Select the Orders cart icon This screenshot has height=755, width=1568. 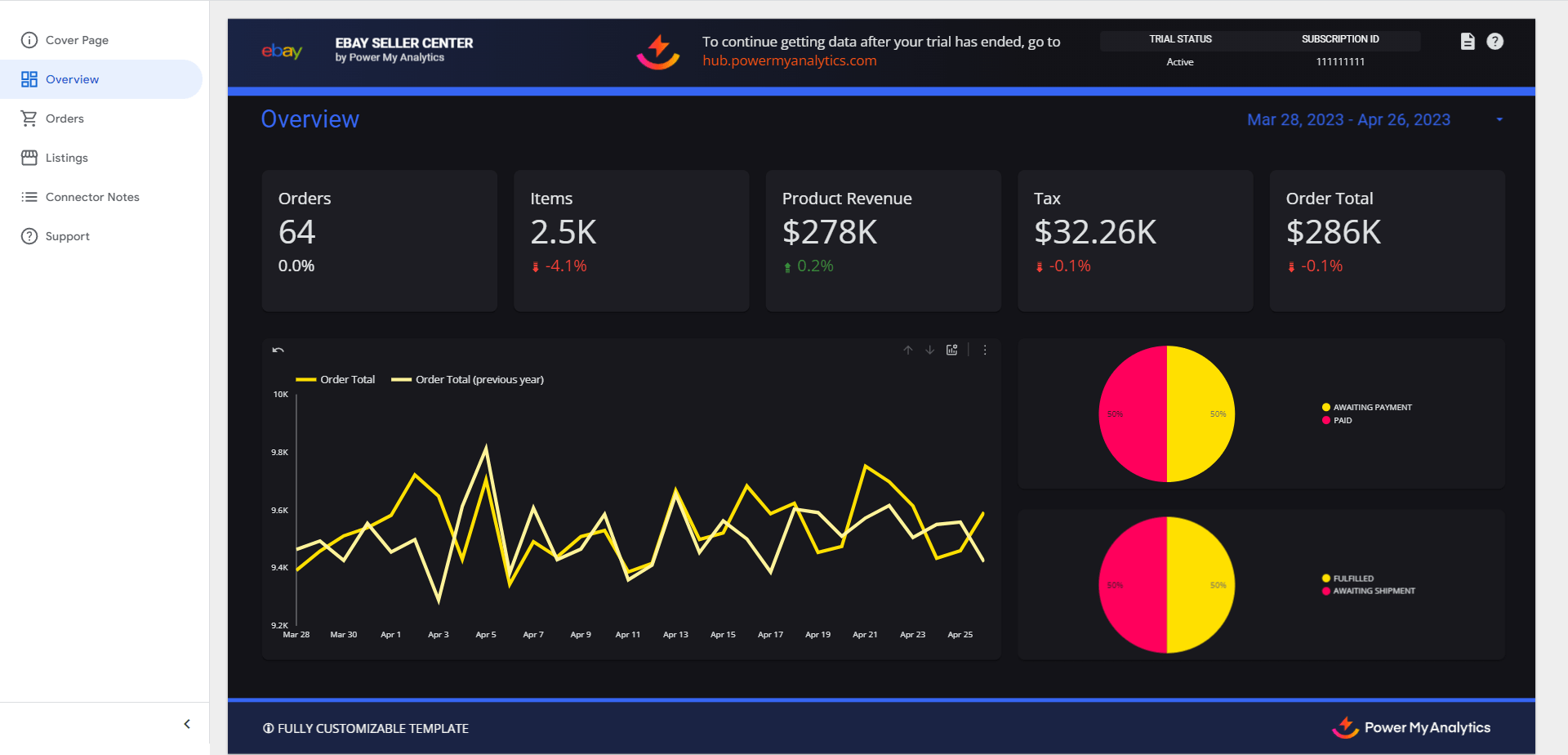[x=29, y=118]
